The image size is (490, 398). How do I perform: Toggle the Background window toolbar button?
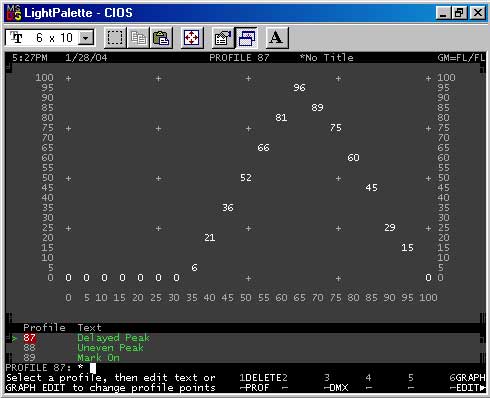(246, 38)
